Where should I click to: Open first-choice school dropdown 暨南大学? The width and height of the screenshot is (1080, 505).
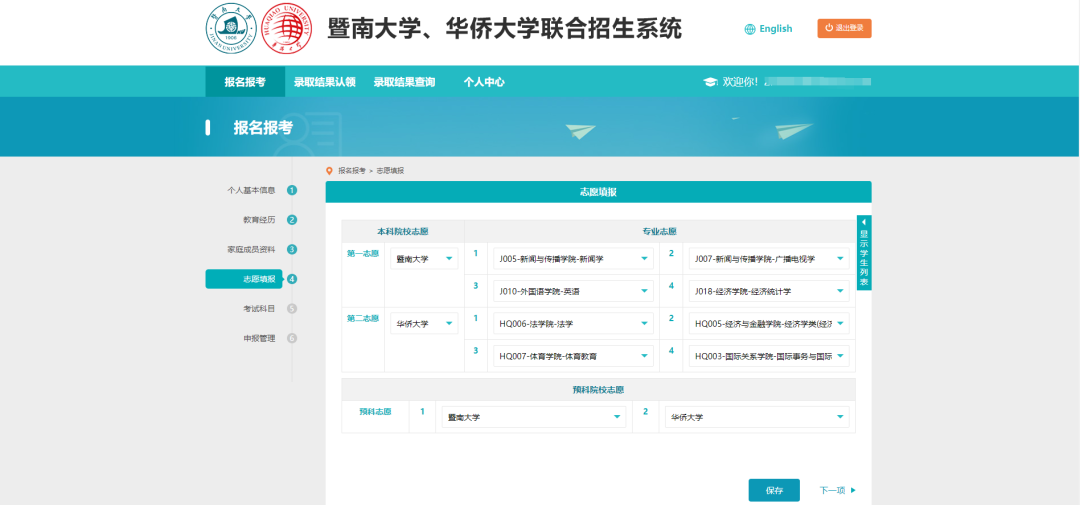(x=424, y=258)
